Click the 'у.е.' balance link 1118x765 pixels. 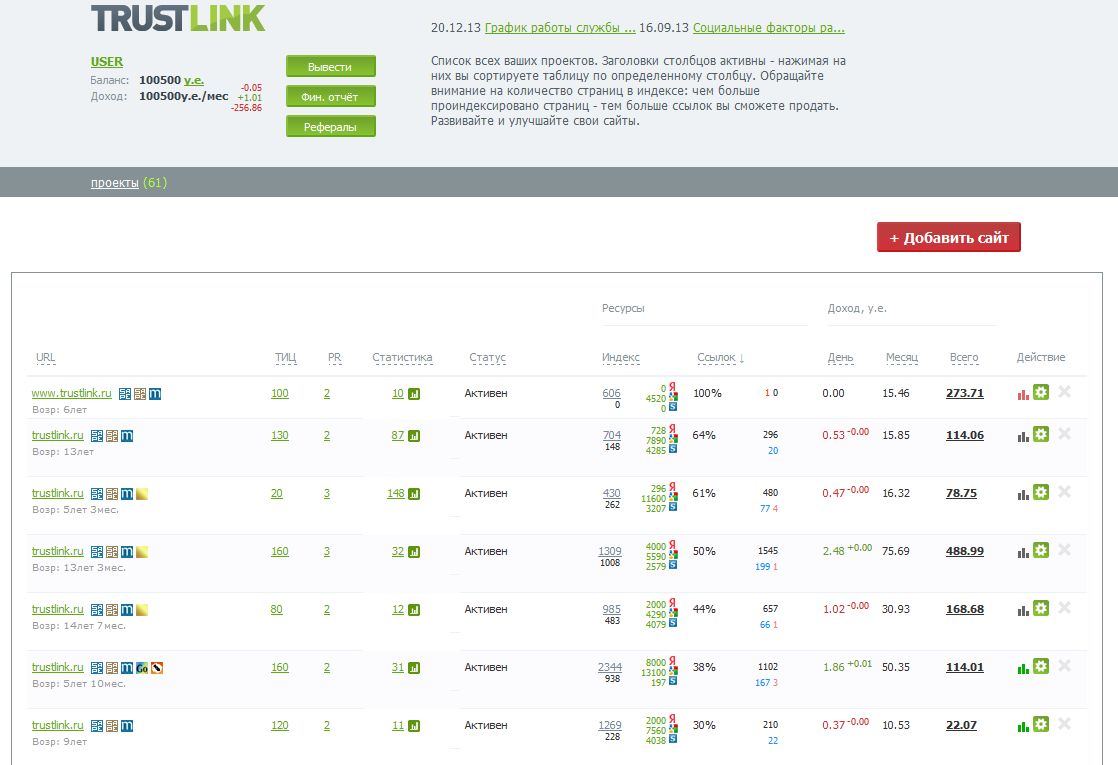(x=194, y=80)
